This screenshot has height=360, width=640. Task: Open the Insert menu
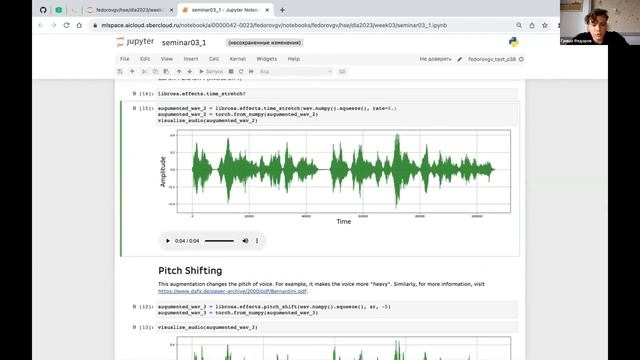191,59
